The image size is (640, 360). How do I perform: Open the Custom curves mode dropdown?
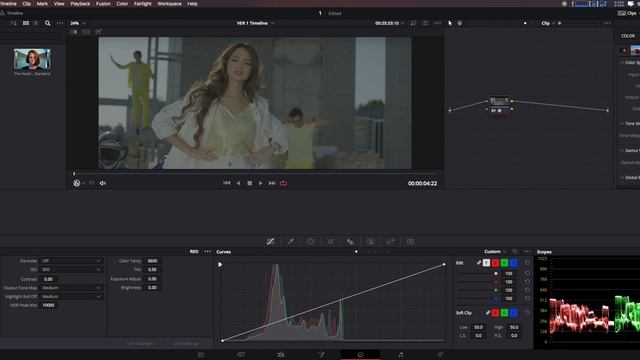click(x=495, y=251)
